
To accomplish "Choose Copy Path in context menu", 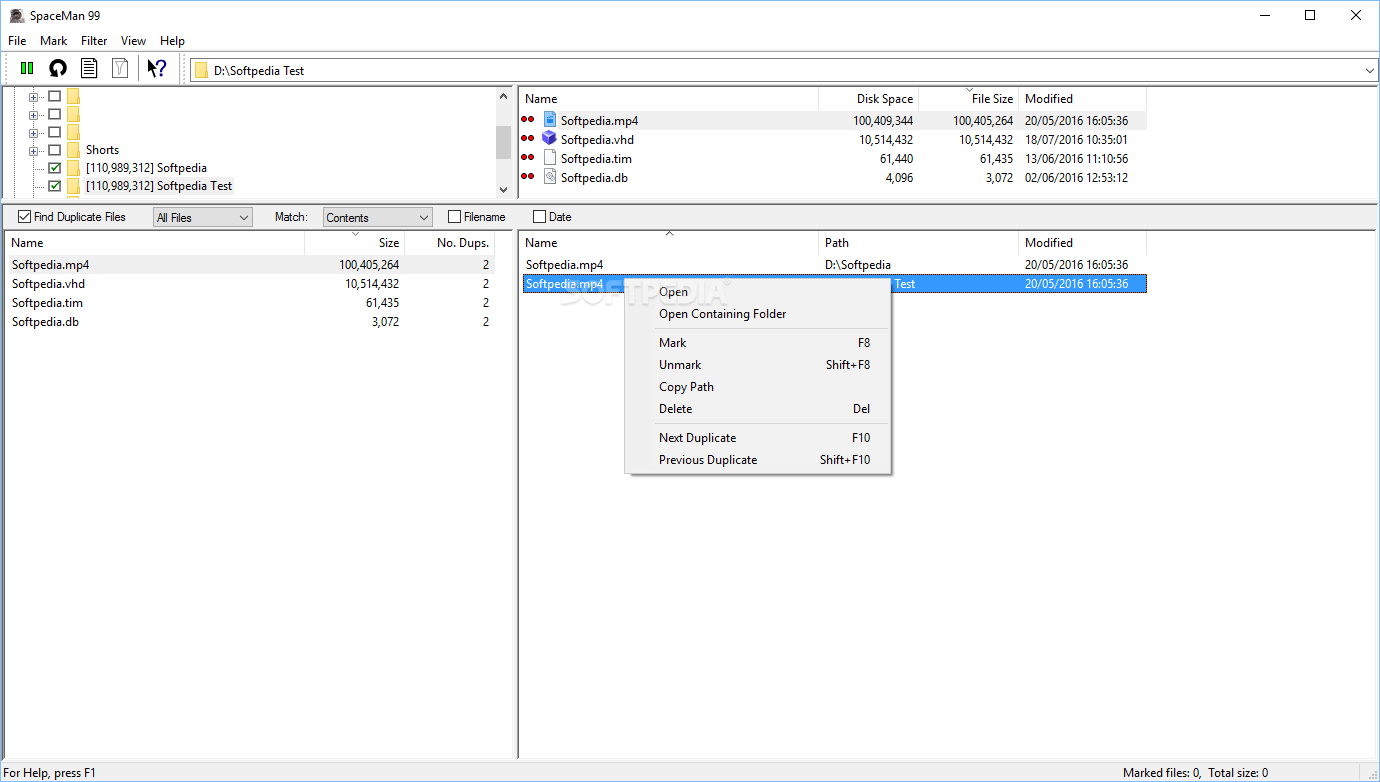I will coord(758,387).
